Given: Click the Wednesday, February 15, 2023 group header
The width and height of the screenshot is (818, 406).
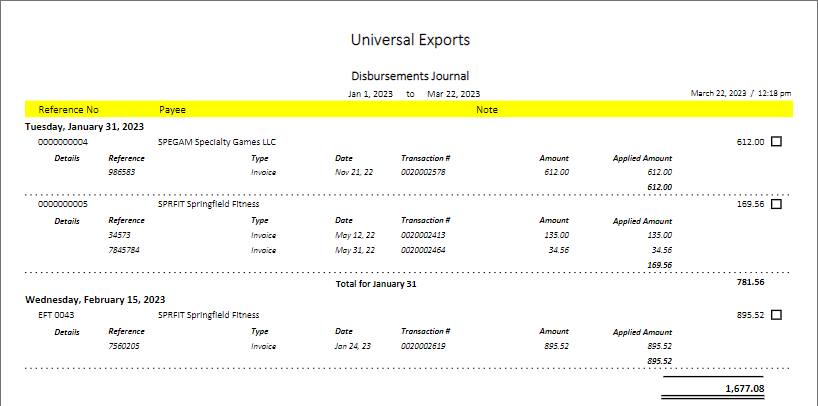Looking at the screenshot, I should pos(95,299).
